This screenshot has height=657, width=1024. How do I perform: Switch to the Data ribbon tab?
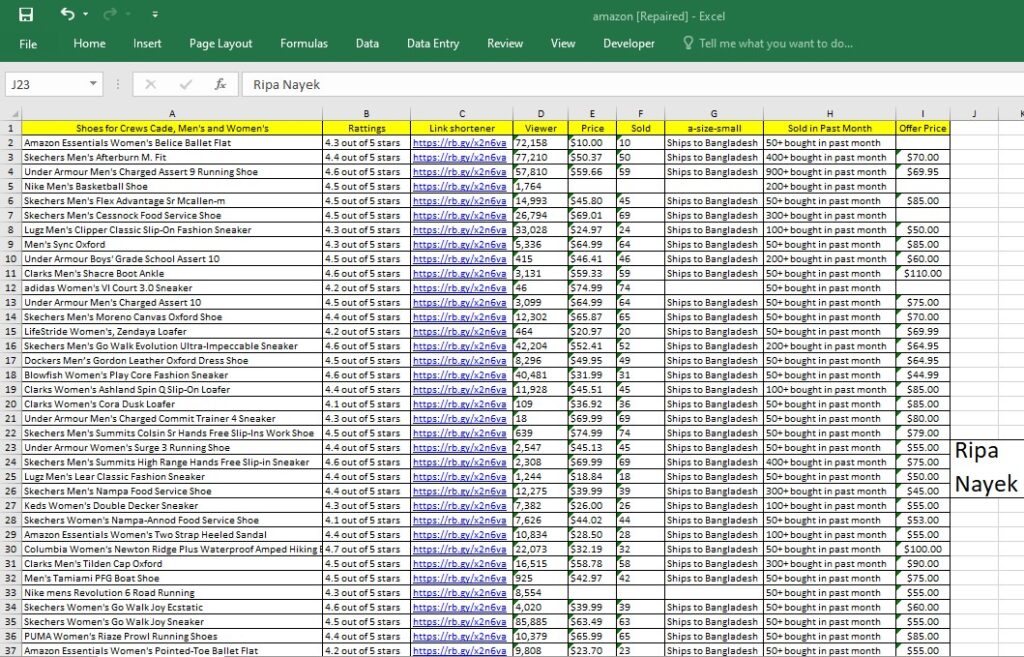point(367,43)
